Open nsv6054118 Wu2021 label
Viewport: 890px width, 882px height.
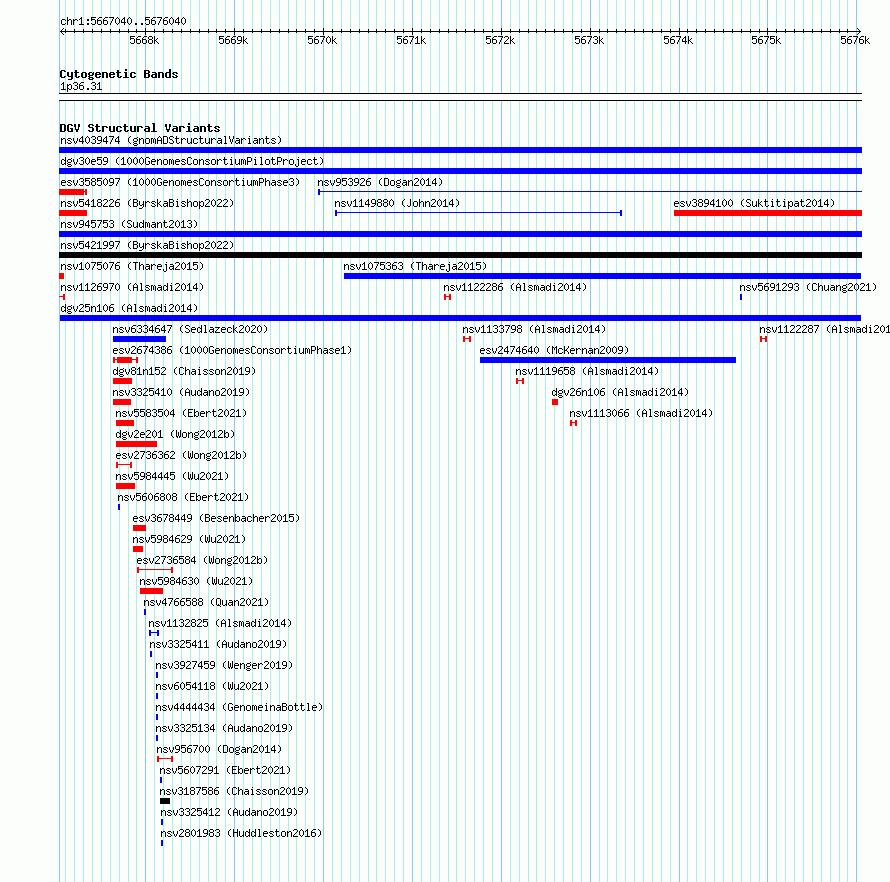click(212, 686)
